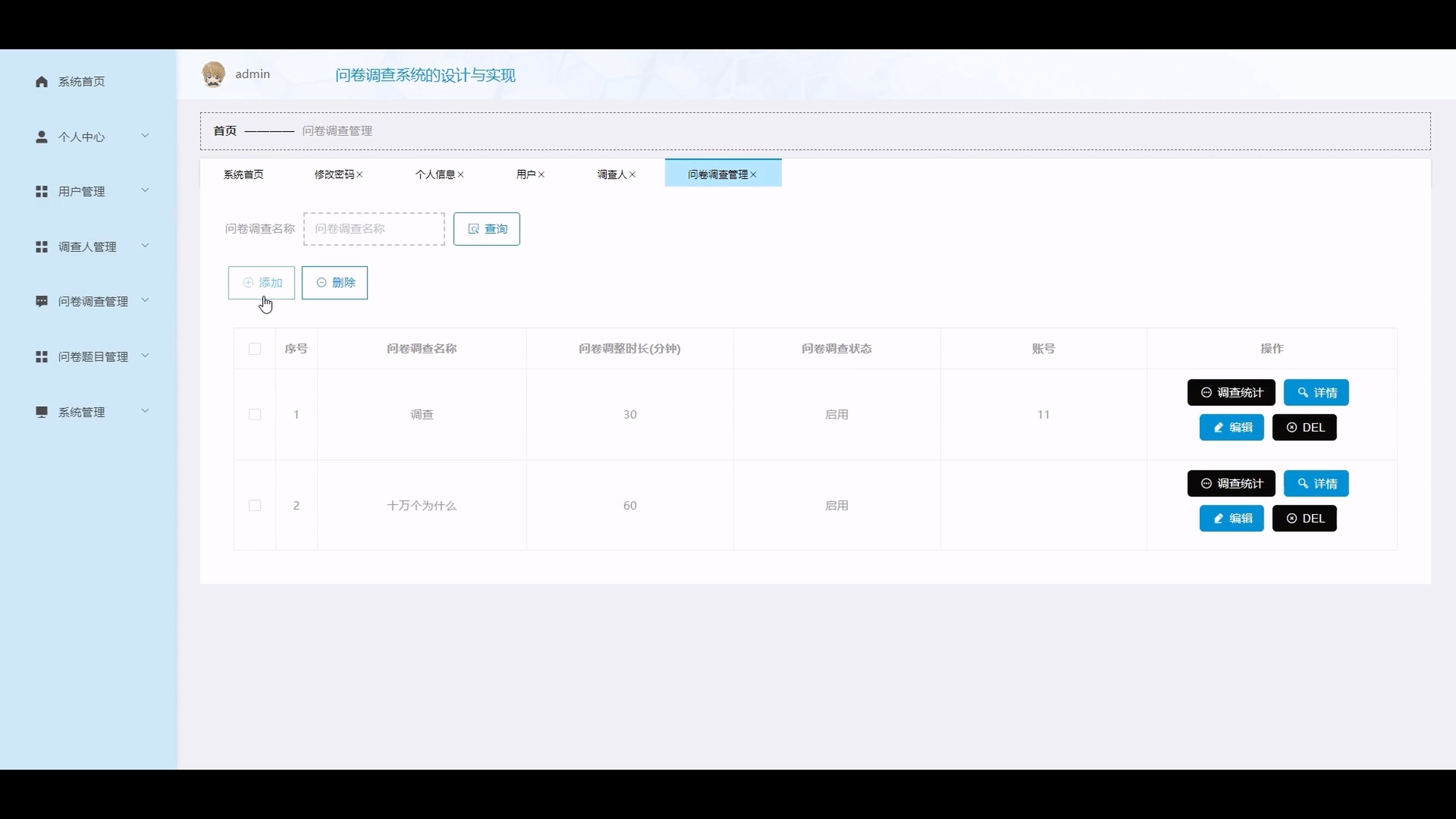1456x819 pixels.
Task: Click the 问卷调整时长(分钟) column header
Action: 630,349
